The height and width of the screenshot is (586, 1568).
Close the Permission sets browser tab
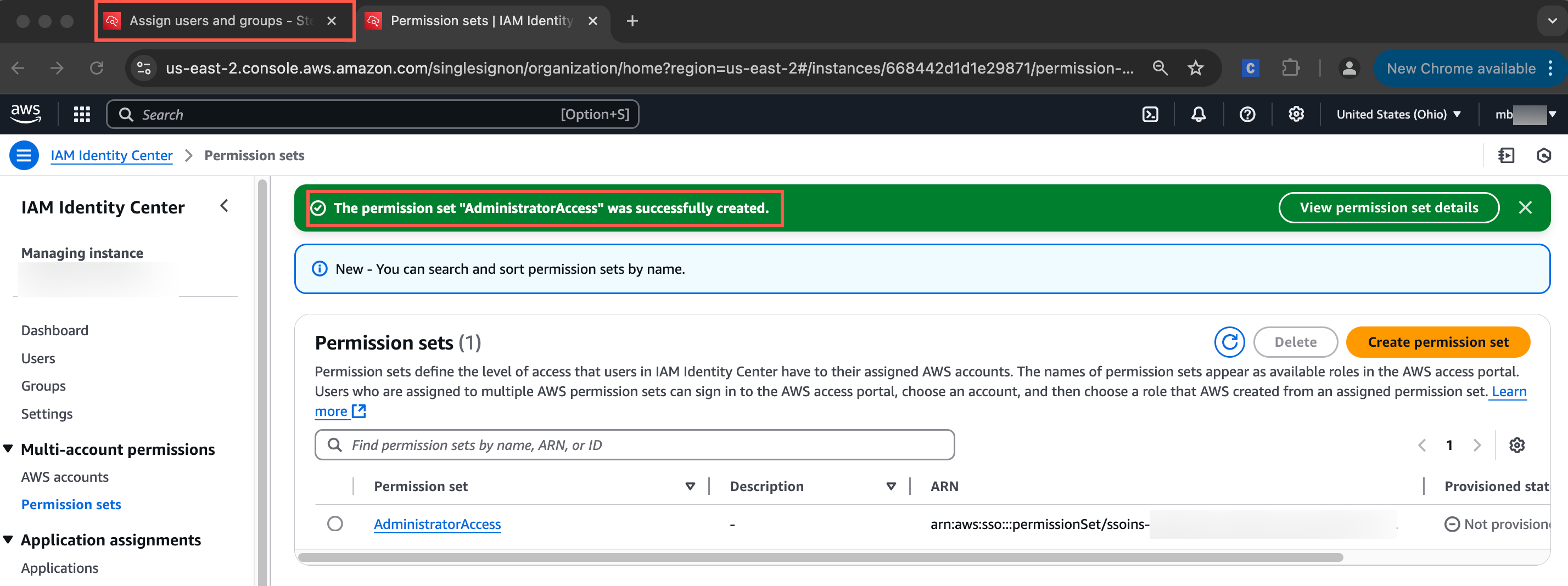pos(592,21)
